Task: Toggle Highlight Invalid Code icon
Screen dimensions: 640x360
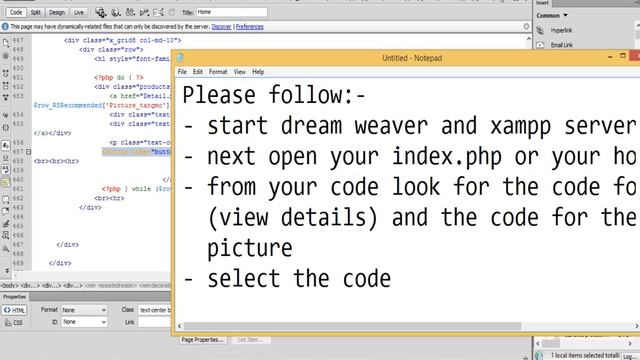Action: [x=6, y=158]
